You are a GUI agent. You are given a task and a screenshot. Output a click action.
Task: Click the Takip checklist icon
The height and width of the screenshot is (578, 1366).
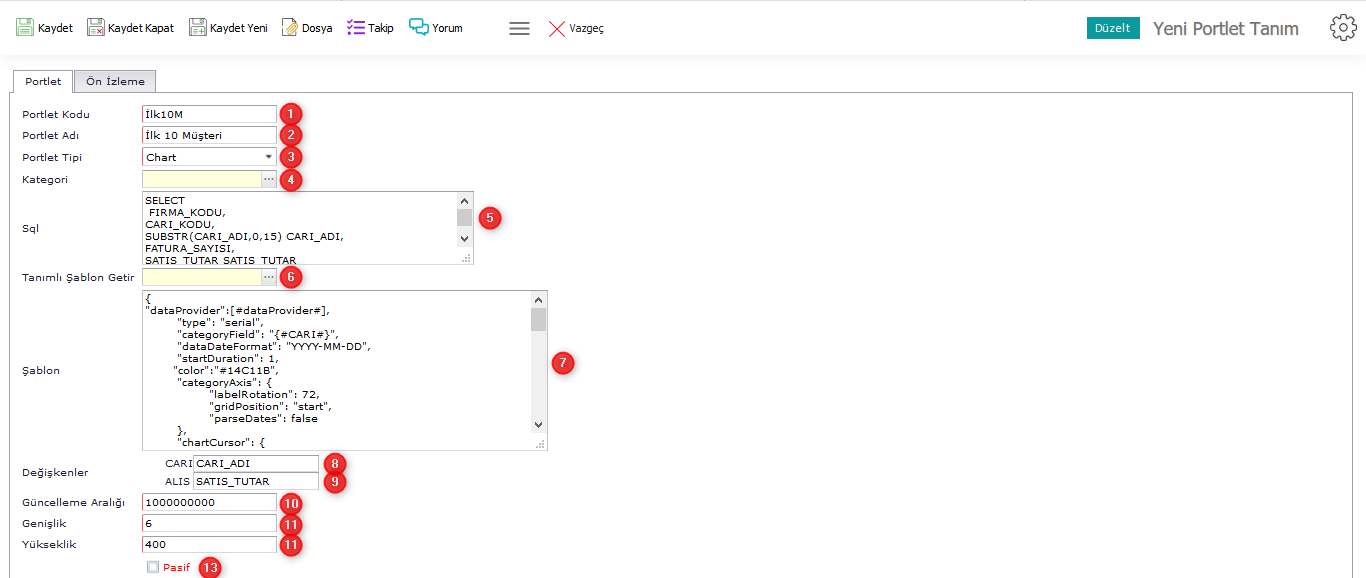click(356, 28)
